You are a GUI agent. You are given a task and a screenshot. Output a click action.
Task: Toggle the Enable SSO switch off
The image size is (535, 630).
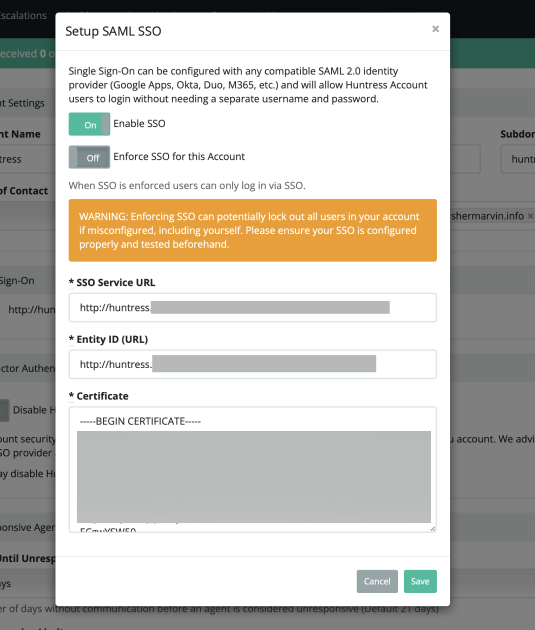[89, 124]
